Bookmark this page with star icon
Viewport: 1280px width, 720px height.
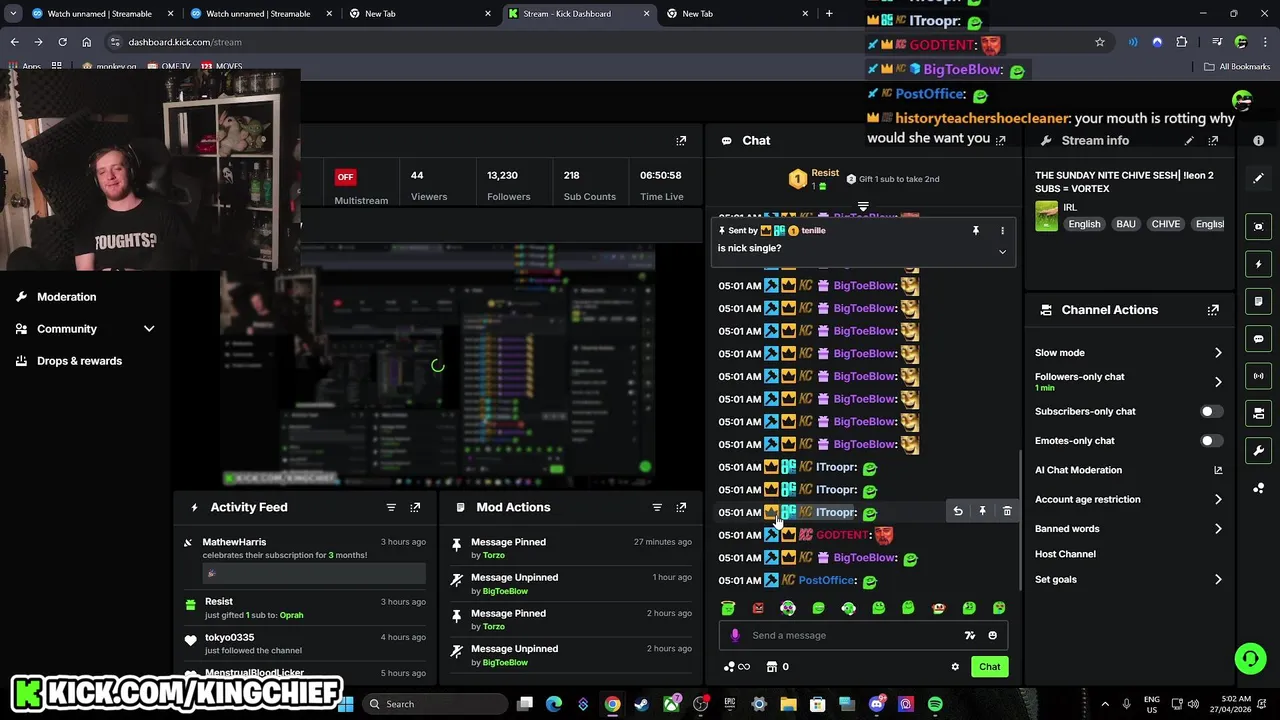(x=1100, y=42)
